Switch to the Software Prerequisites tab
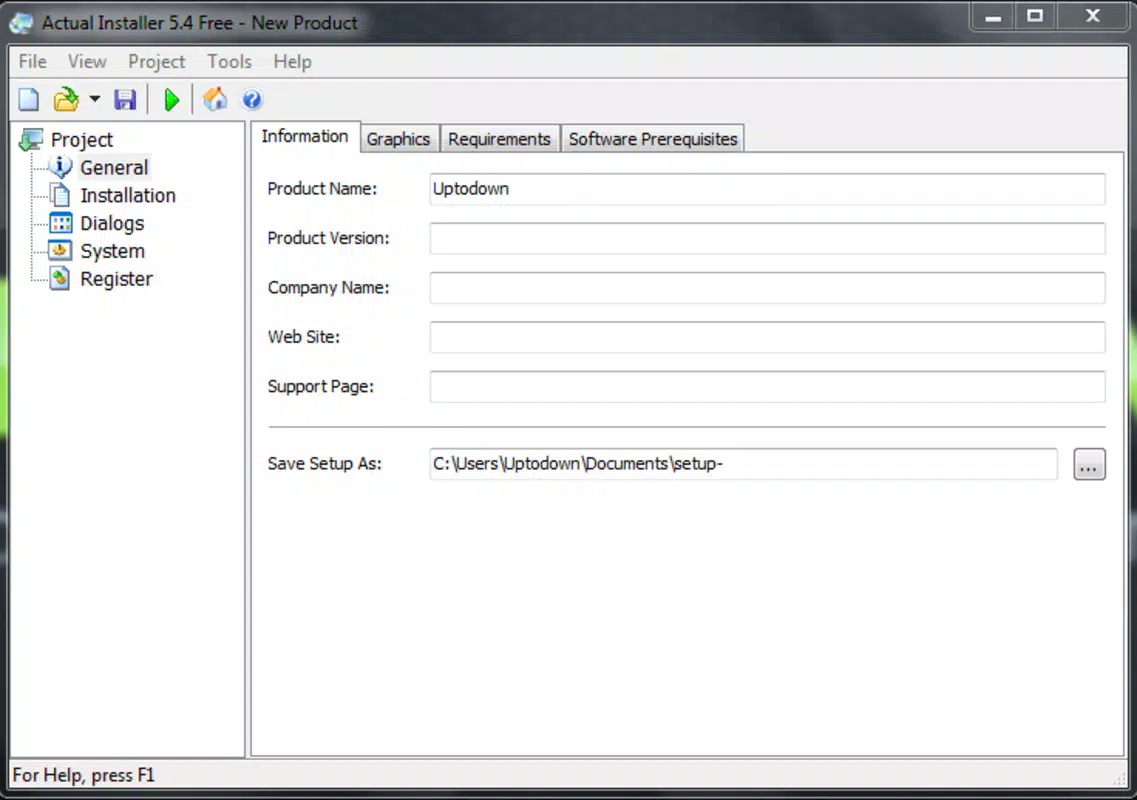This screenshot has height=800, width=1137. pyautogui.click(x=653, y=139)
